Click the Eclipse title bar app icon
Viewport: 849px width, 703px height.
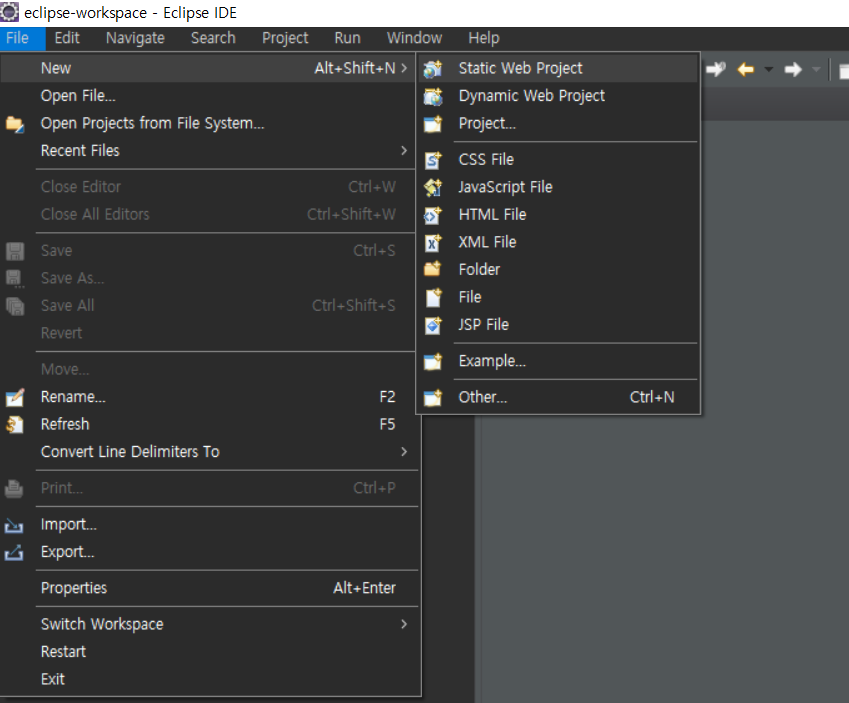pos(9,11)
